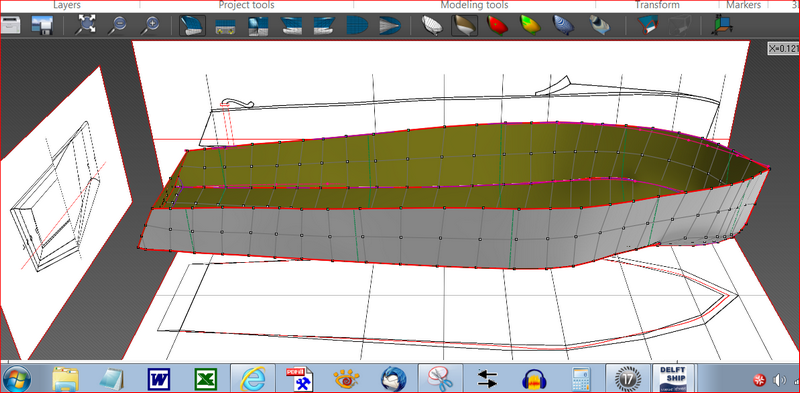
Task: Open the Project tools tab
Action: click(246, 5)
